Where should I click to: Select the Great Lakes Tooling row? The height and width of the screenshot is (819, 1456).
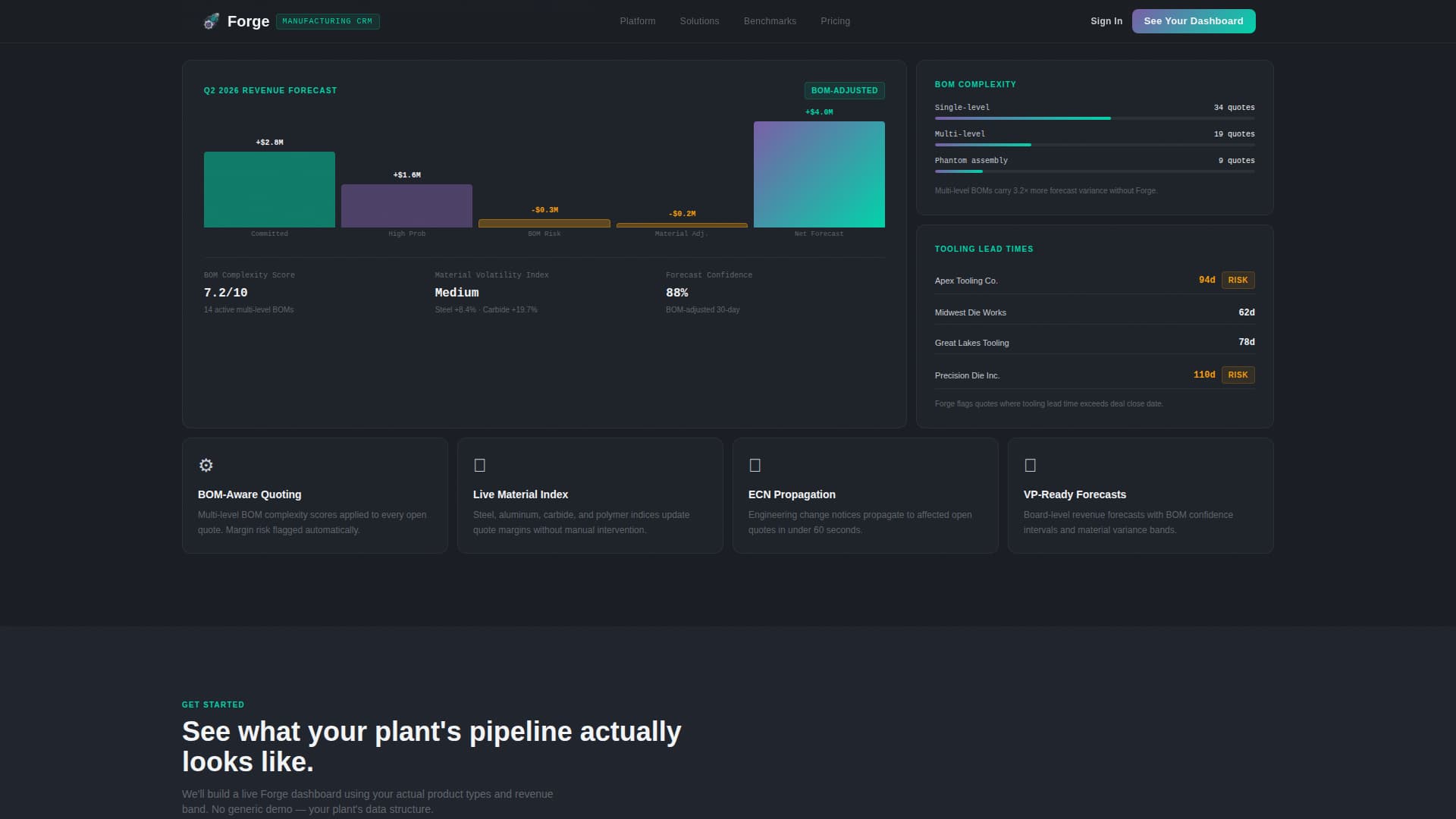1094,342
